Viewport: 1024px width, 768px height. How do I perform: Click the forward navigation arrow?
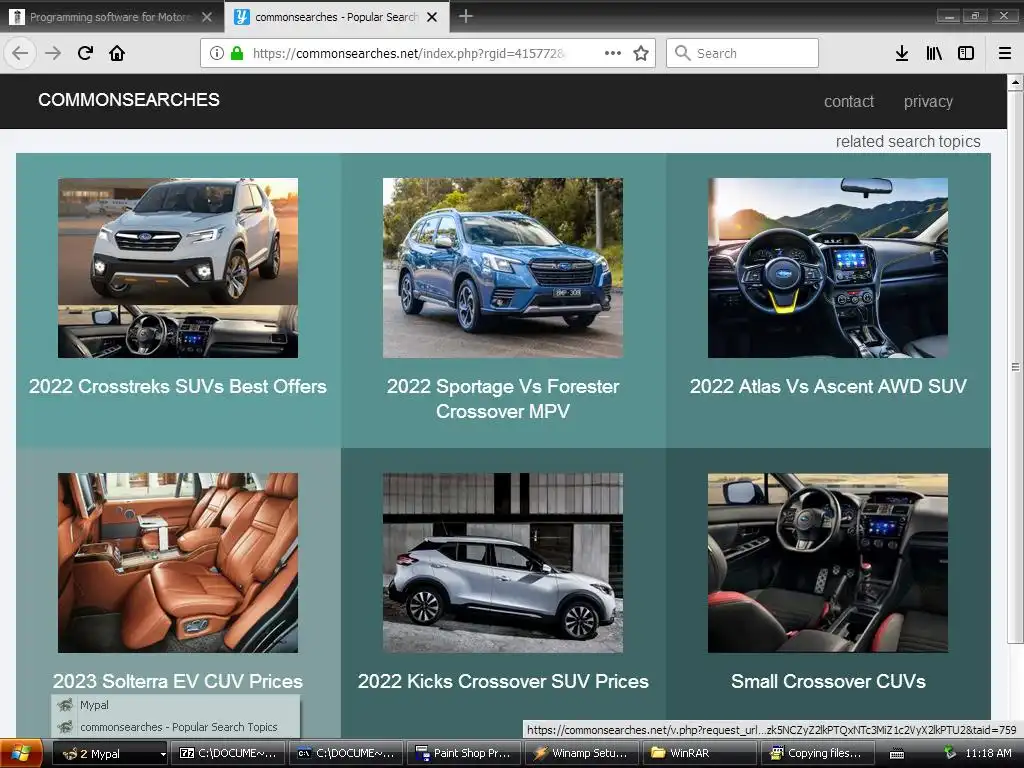pos(53,53)
